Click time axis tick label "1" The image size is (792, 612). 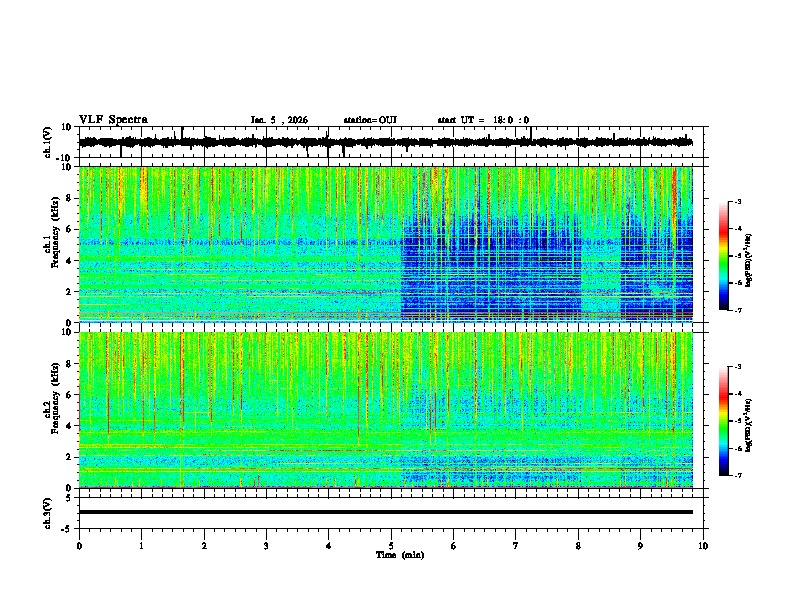click(x=141, y=546)
